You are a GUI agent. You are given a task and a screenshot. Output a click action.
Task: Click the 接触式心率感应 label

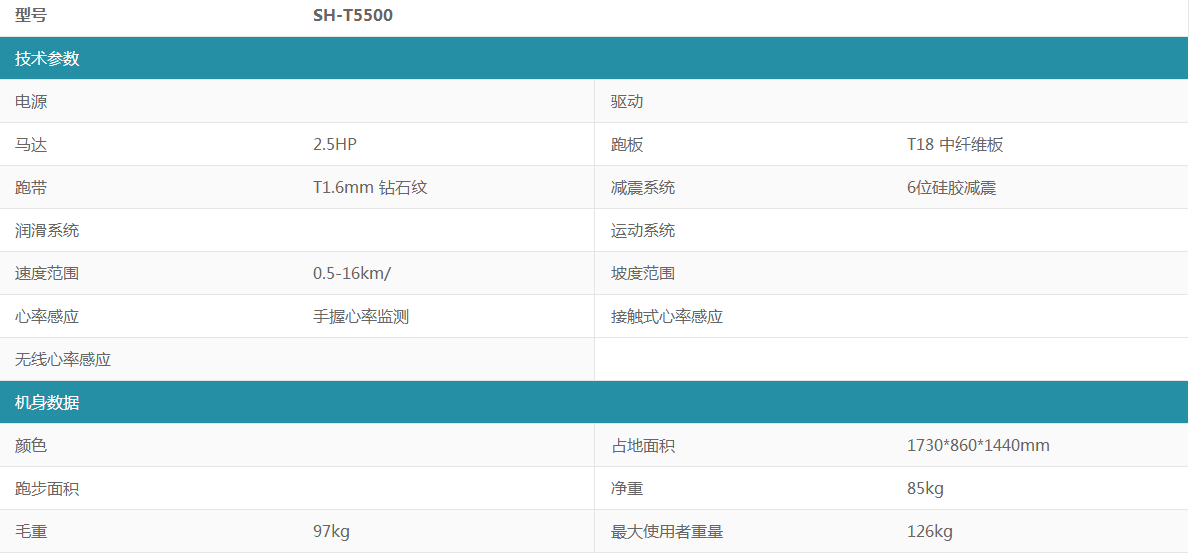[x=667, y=317]
